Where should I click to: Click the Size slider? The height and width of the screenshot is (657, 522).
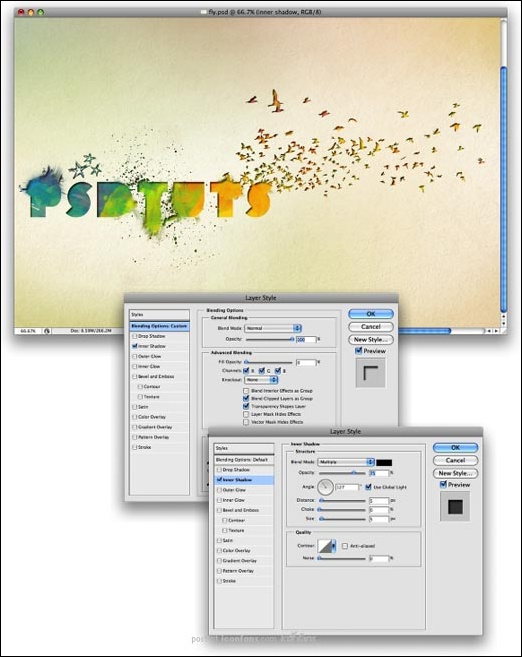pos(342,519)
